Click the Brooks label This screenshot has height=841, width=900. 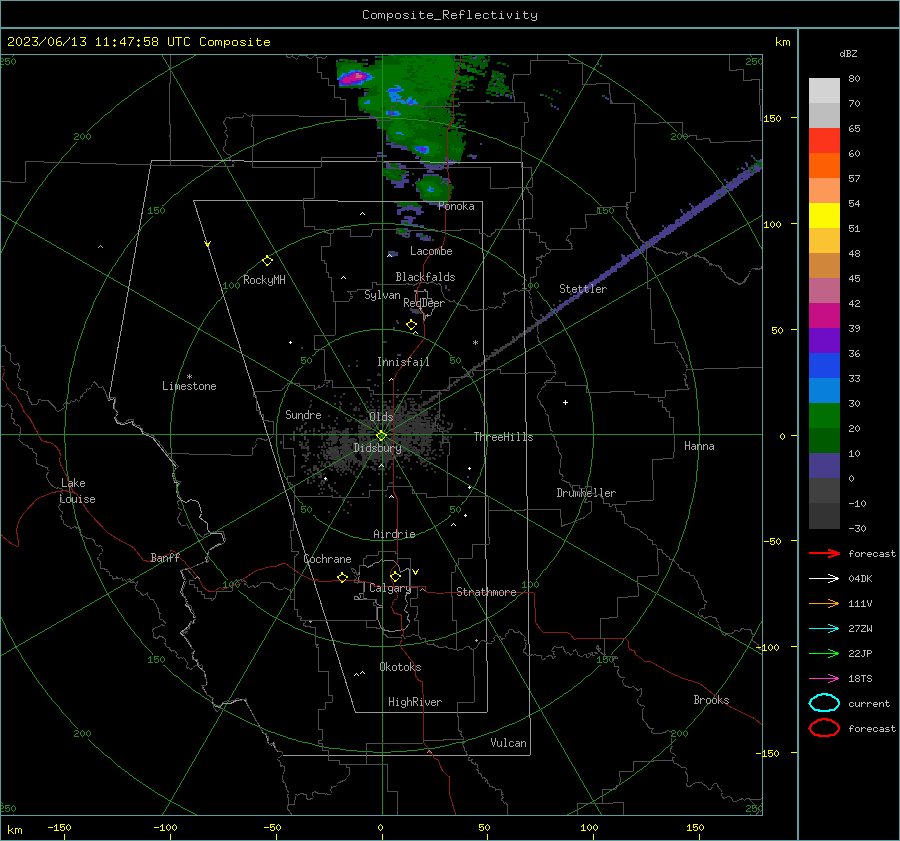(x=711, y=700)
